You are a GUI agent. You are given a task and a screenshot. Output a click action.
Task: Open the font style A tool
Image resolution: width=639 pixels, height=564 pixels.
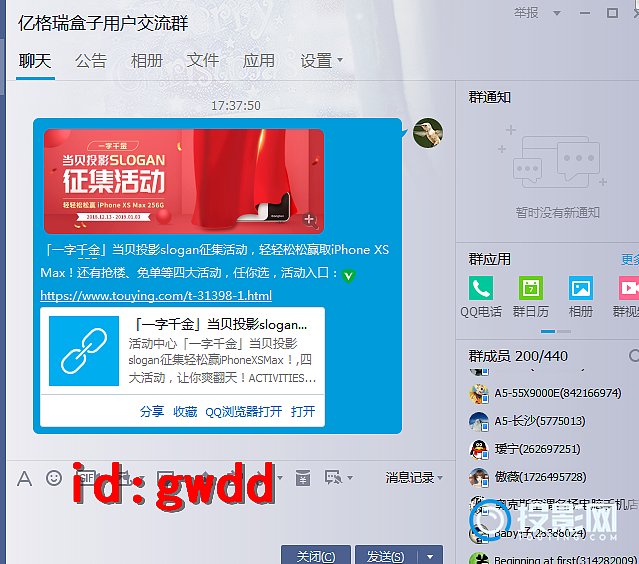[24, 478]
